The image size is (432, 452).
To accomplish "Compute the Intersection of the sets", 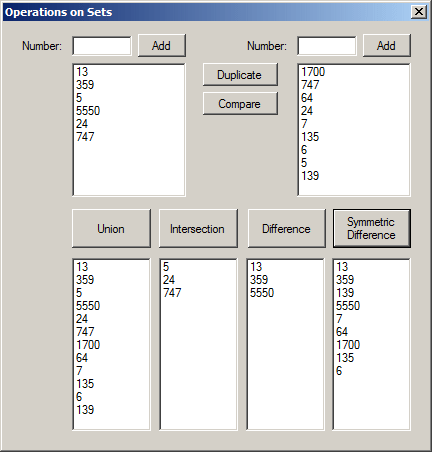I will (198, 229).
